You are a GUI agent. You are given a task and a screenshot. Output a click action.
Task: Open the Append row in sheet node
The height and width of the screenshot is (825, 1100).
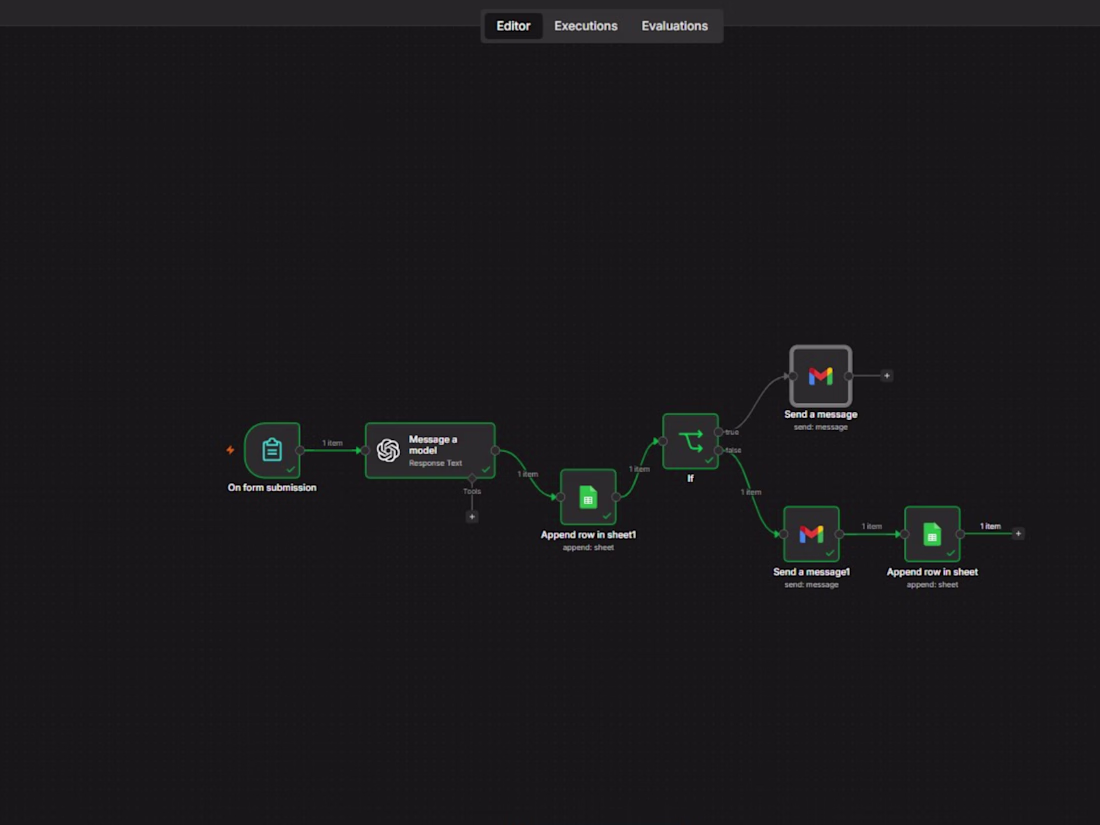pyautogui.click(x=932, y=534)
